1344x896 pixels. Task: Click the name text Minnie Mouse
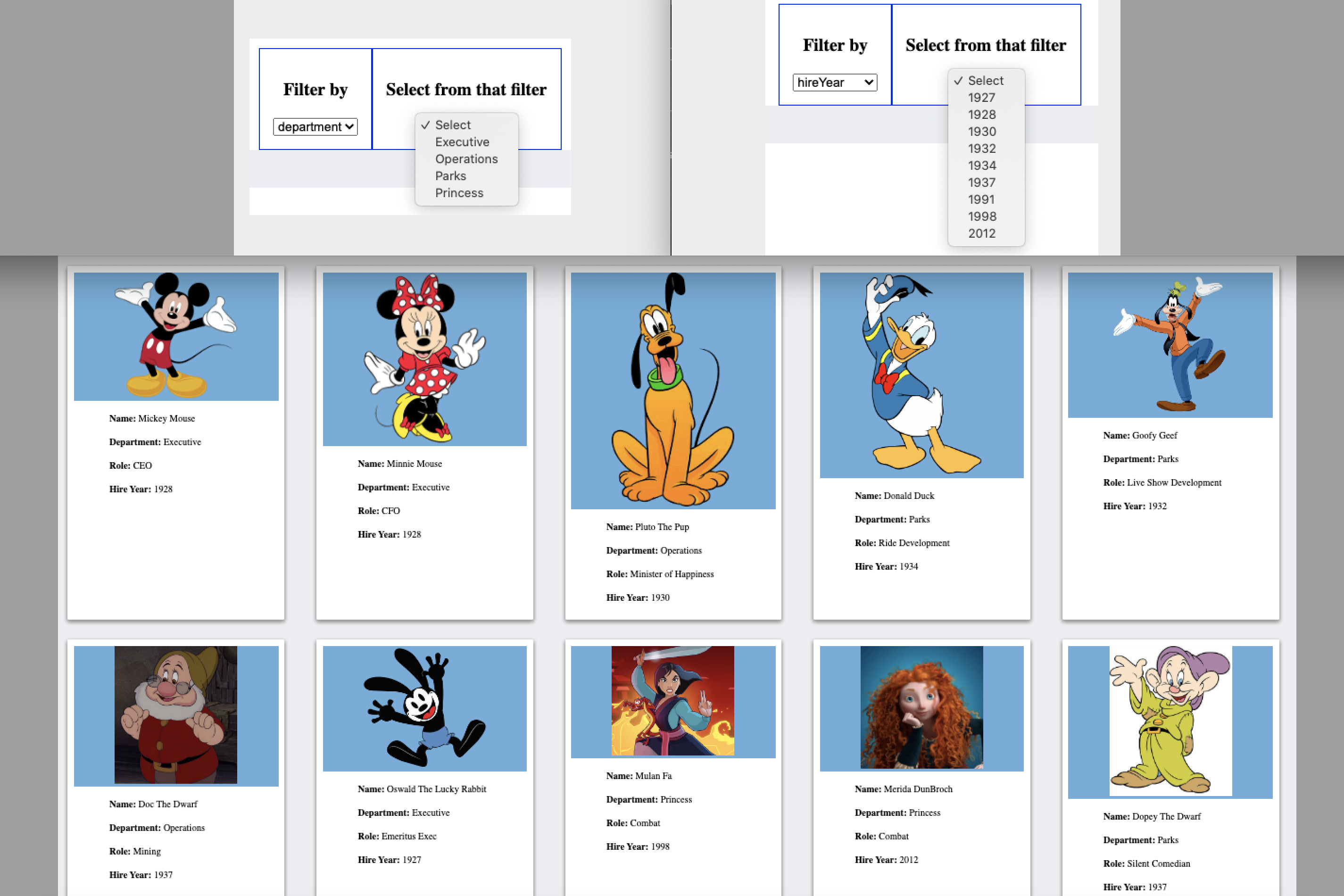coord(415,464)
